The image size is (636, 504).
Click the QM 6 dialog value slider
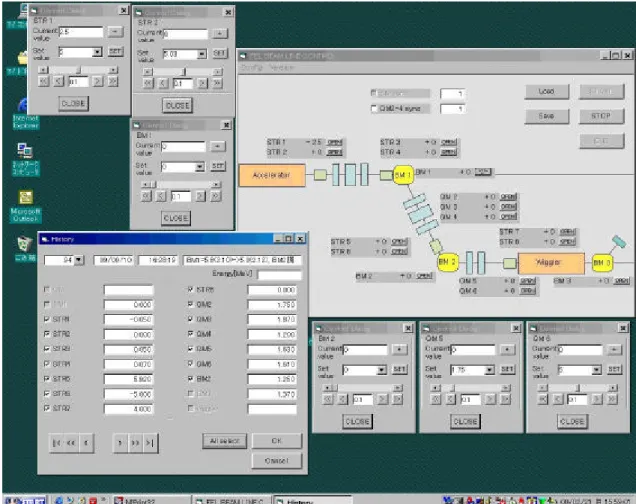[578, 388]
